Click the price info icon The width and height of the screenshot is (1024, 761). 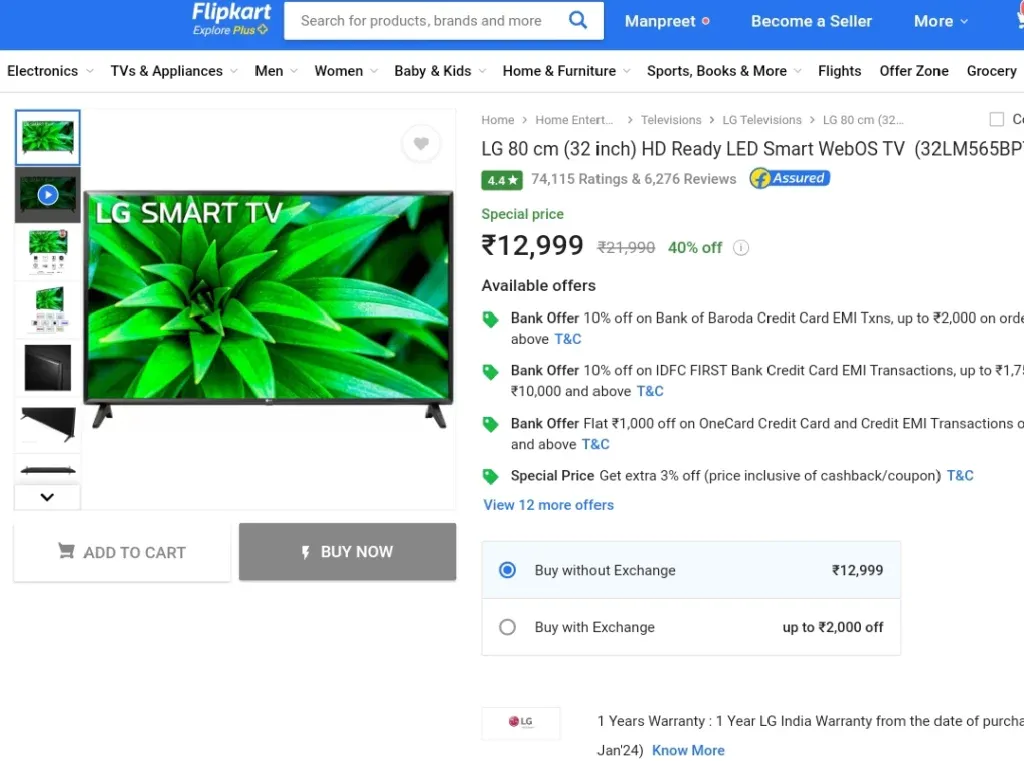741,248
